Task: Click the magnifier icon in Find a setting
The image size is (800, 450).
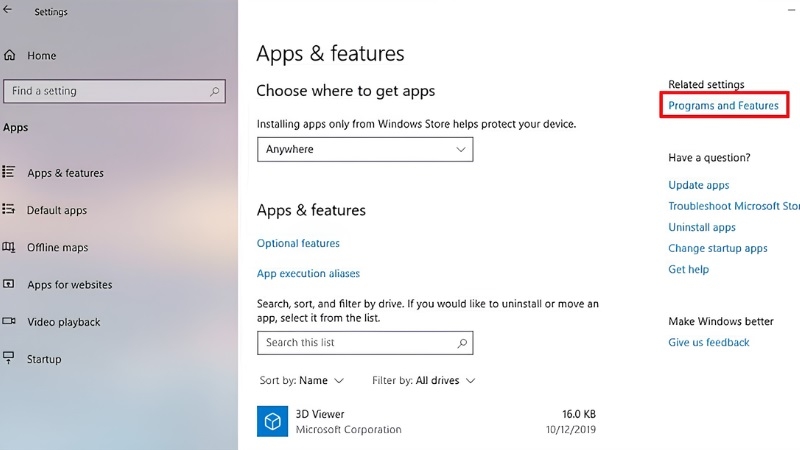Action: [x=214, y=91]
